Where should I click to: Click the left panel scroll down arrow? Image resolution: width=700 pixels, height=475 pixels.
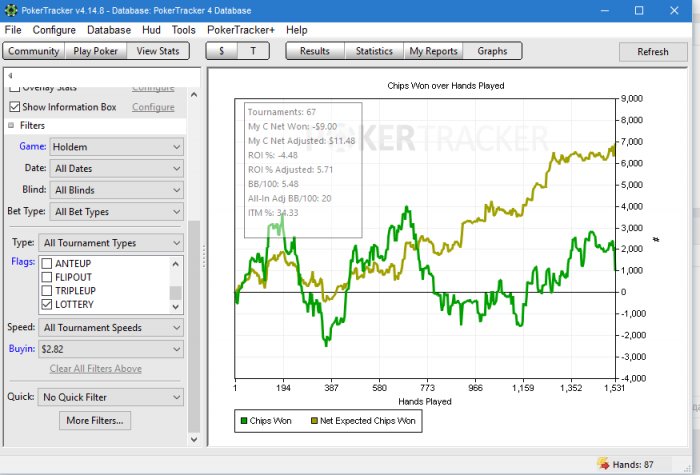[194, 439]
